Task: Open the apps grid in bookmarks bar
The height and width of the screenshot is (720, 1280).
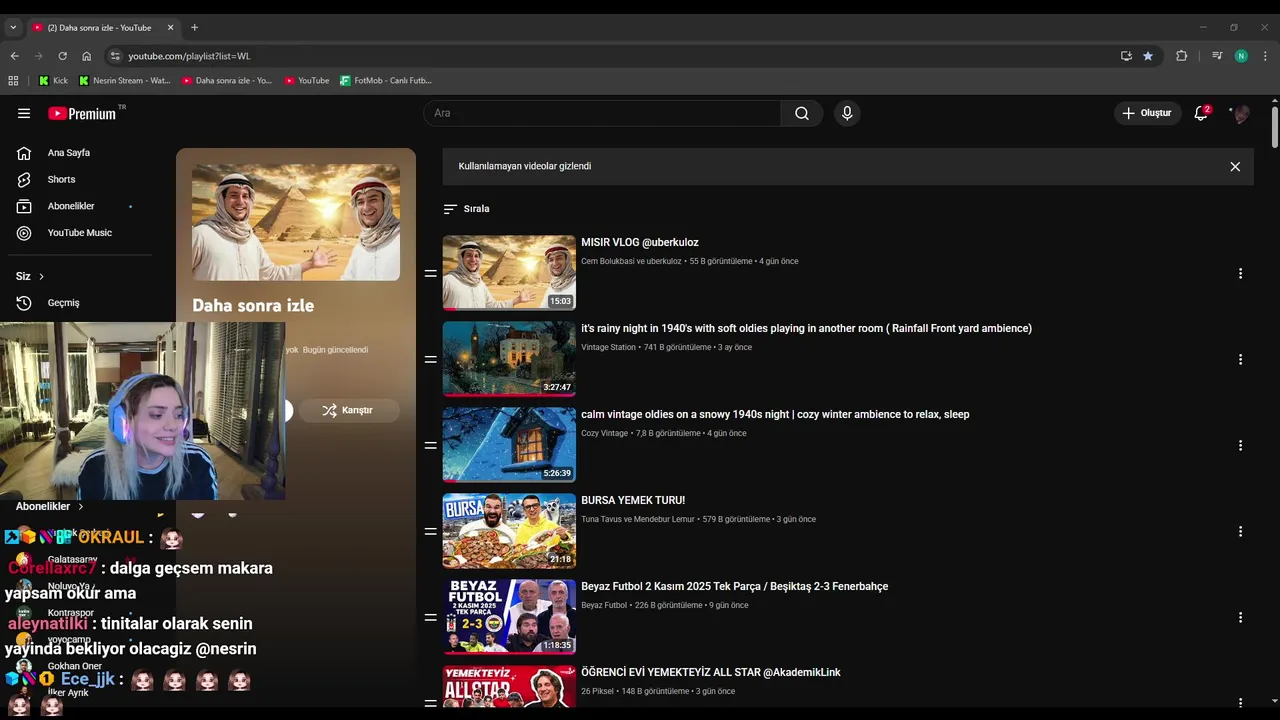Action: (13, 80)
